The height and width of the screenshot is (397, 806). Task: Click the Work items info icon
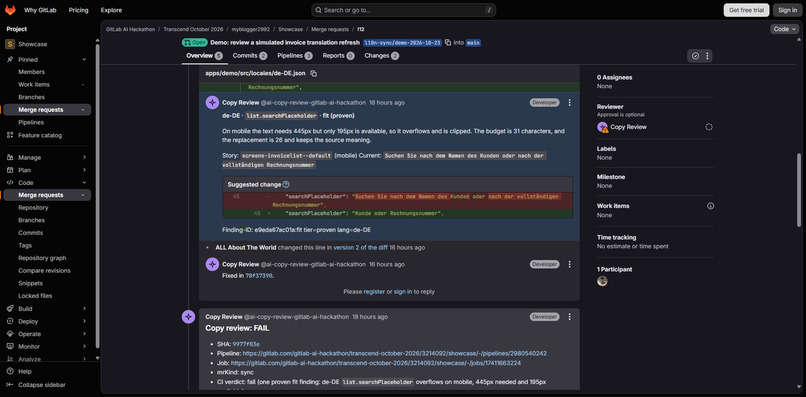[x=710, y=206]
